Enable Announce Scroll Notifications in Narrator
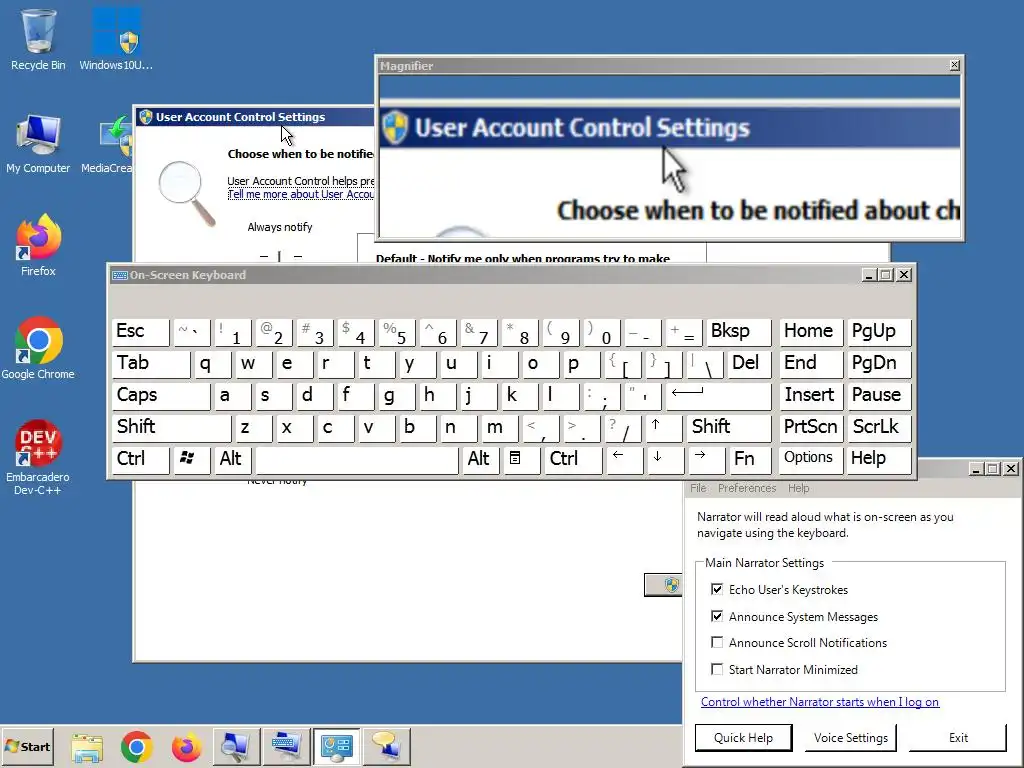The image size is (1024, 768). coord(717,643)
